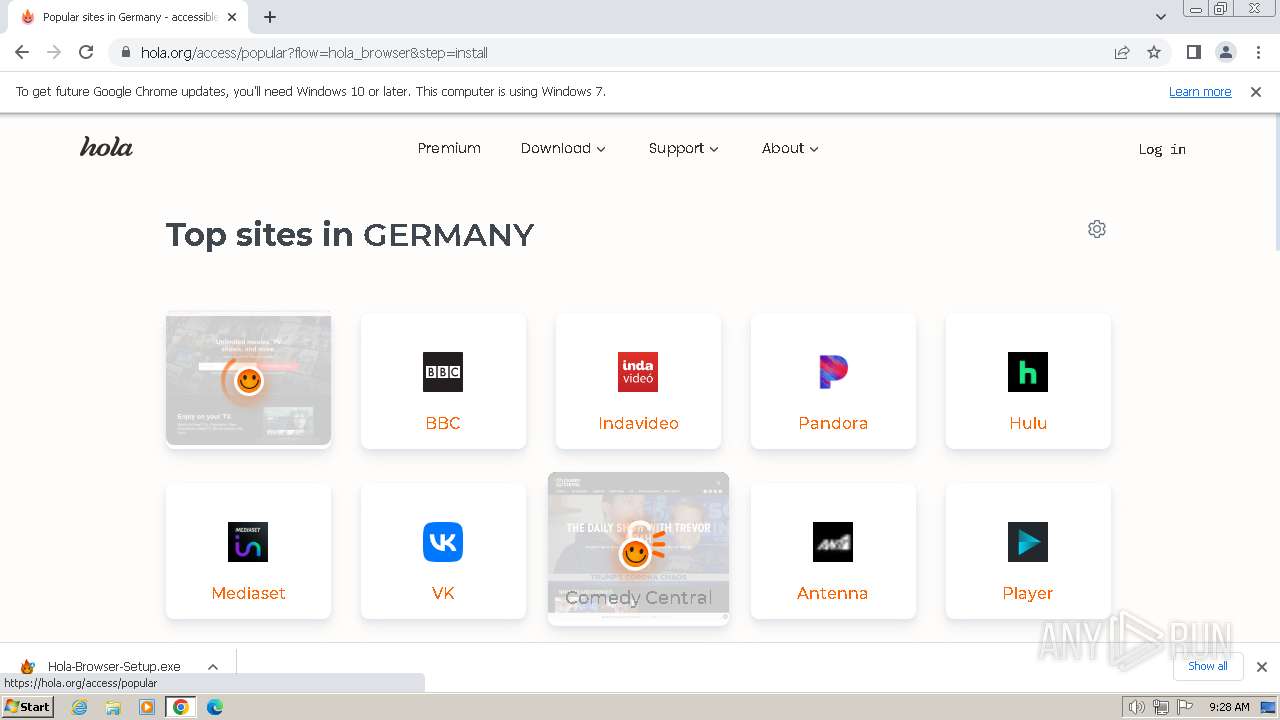1280x720 pixels.
Task: Open the Chrome profile avatar
Action: pyautogui.click(x=1226, y=52)
